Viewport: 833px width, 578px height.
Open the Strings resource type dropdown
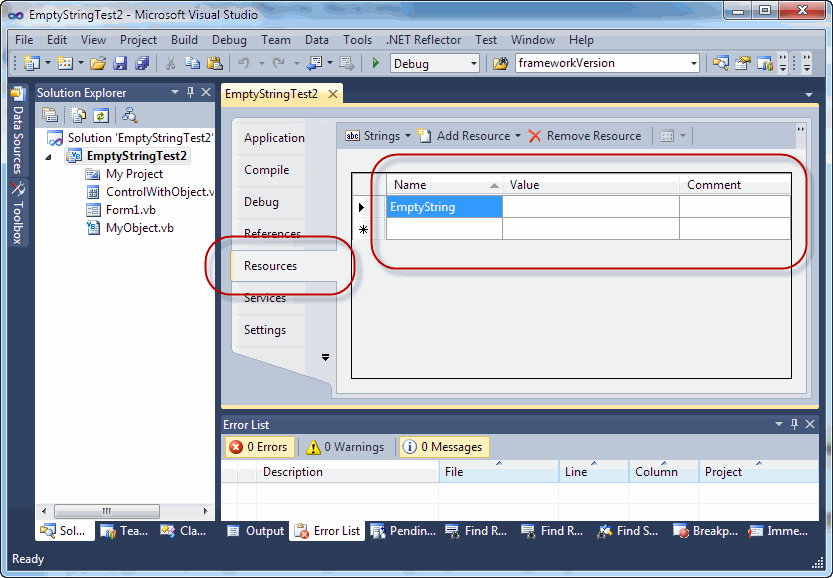pyautogui.click(x=374, y=136)
